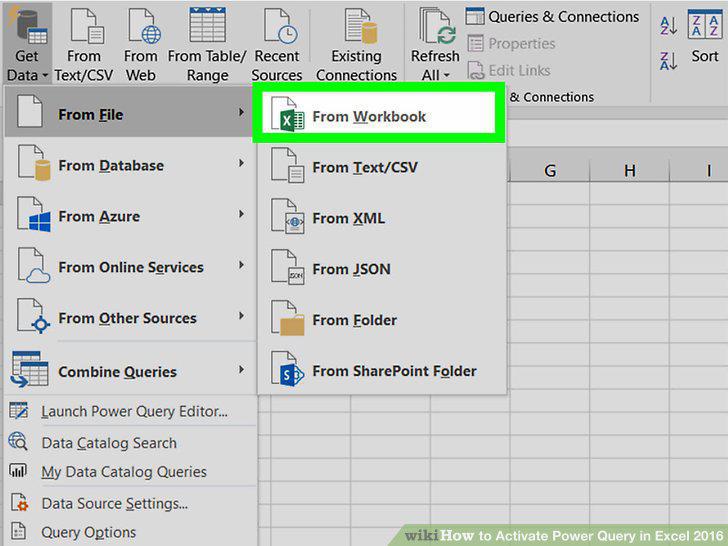This screenshot has height=546, width=728.
Task: Click the Existing Connections label
Action: tap(356, 65)
